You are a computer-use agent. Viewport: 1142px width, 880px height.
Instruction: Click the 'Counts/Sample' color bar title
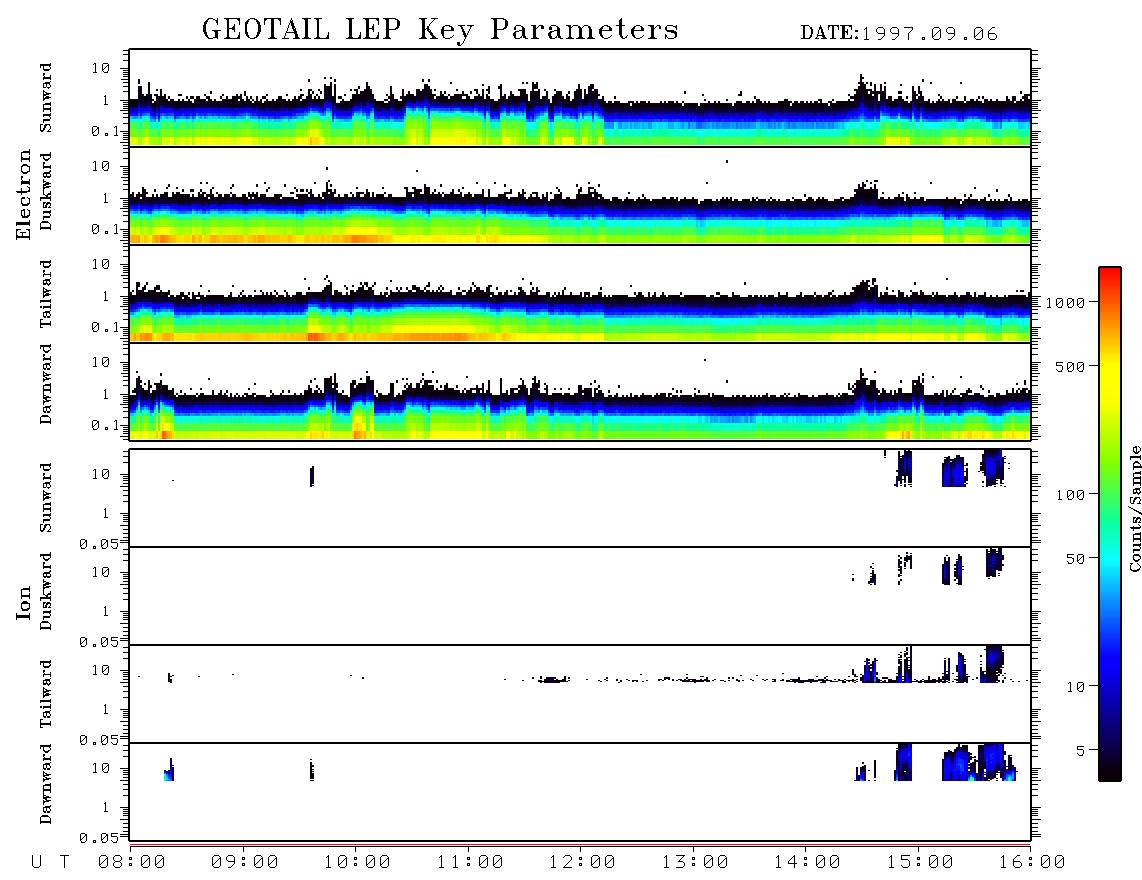coord(1134,508)
